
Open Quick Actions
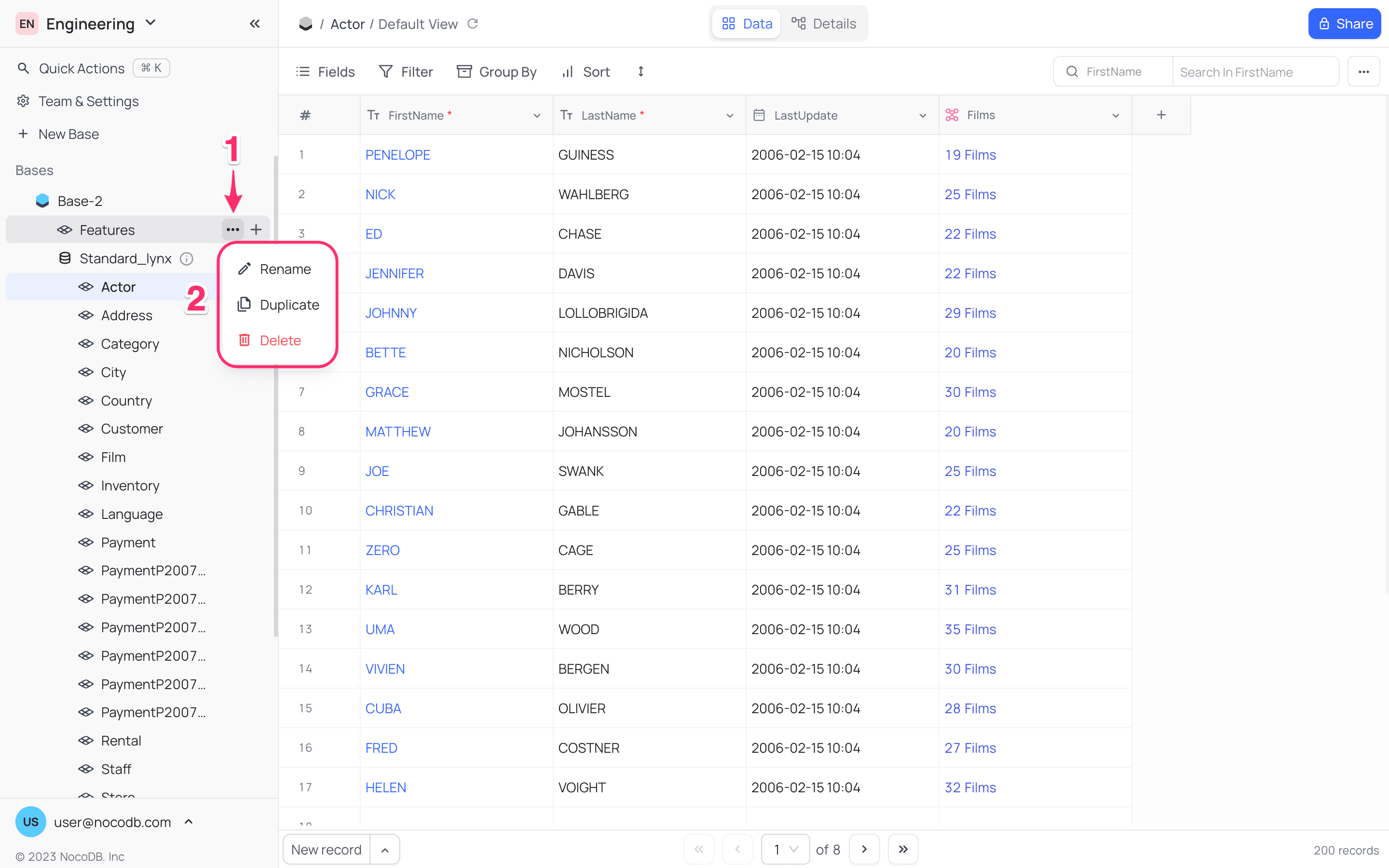[x=93, y=68]
